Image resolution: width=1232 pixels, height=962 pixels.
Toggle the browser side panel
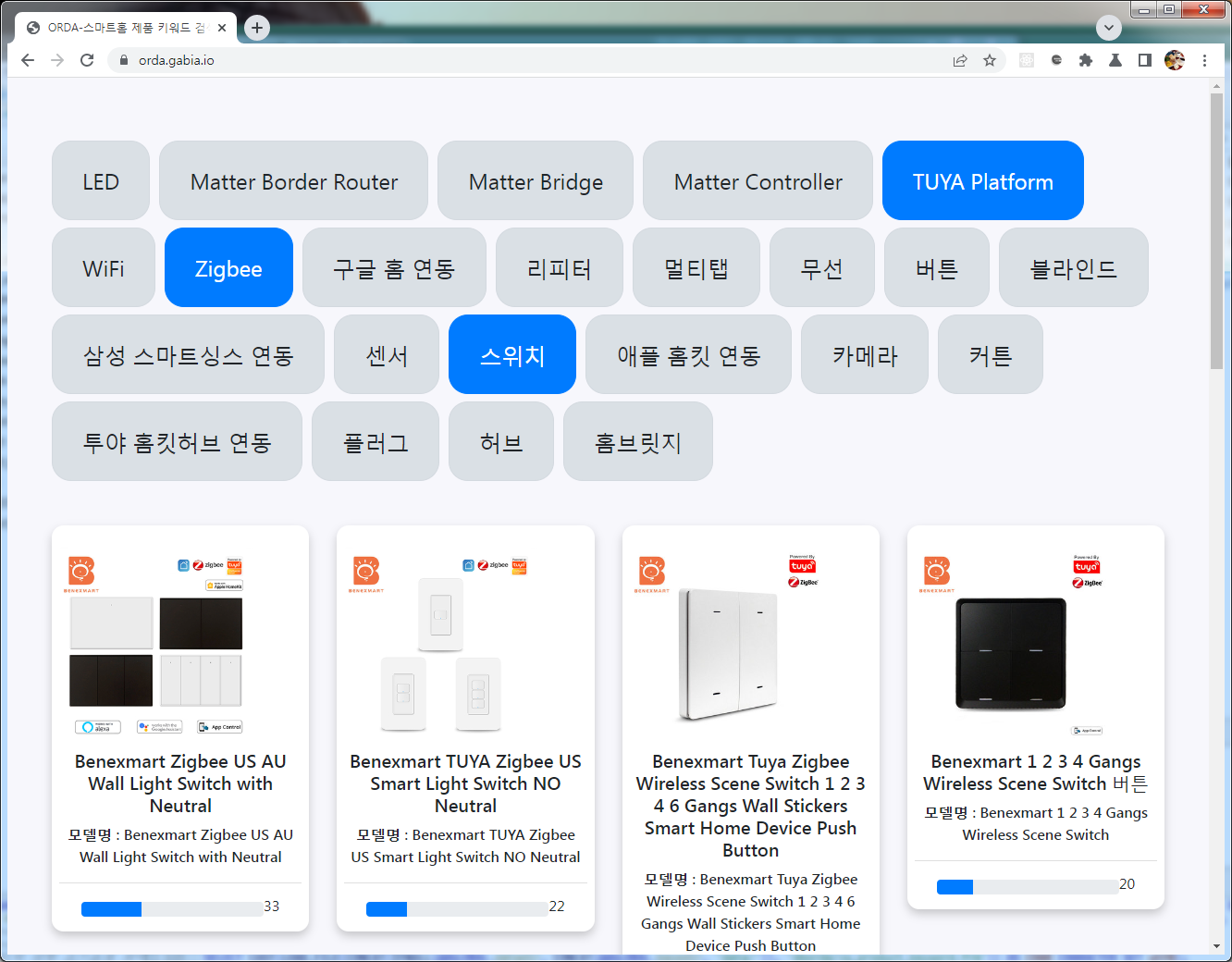tap(1145, 60)
